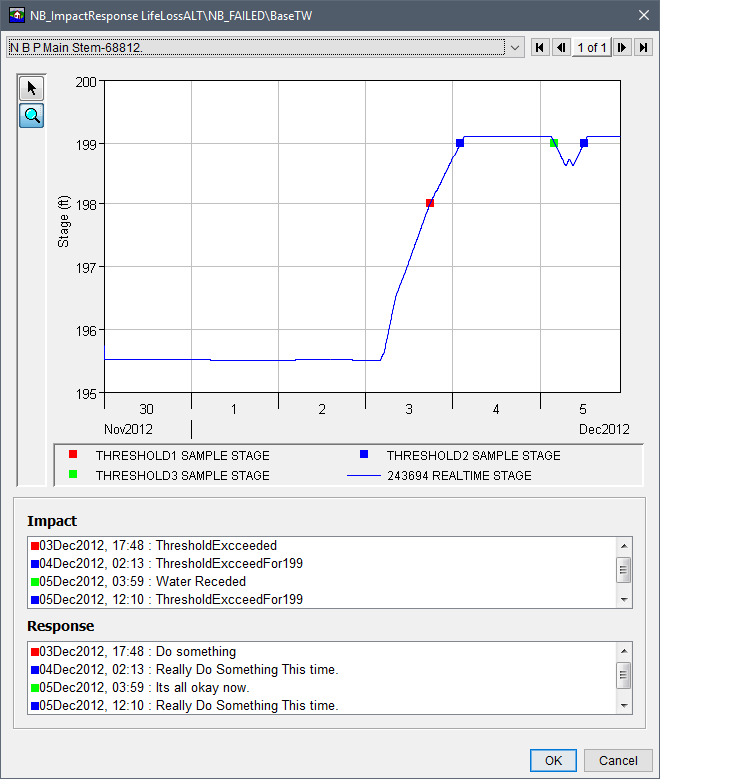The height and width of the screenshot is (779, 737).
Task: Click the Response list scroll up arrow
Action: [624, 651]
